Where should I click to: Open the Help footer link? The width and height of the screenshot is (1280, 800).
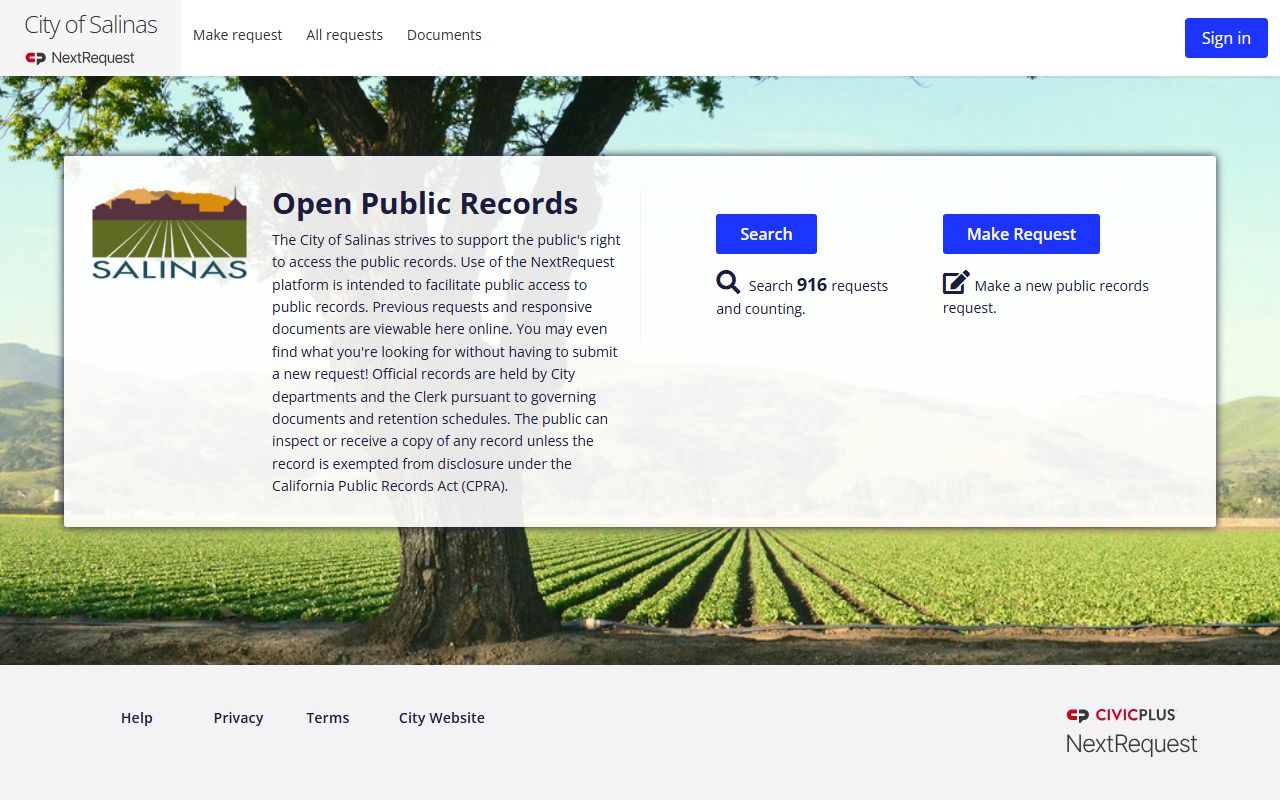tap(137, 718)
